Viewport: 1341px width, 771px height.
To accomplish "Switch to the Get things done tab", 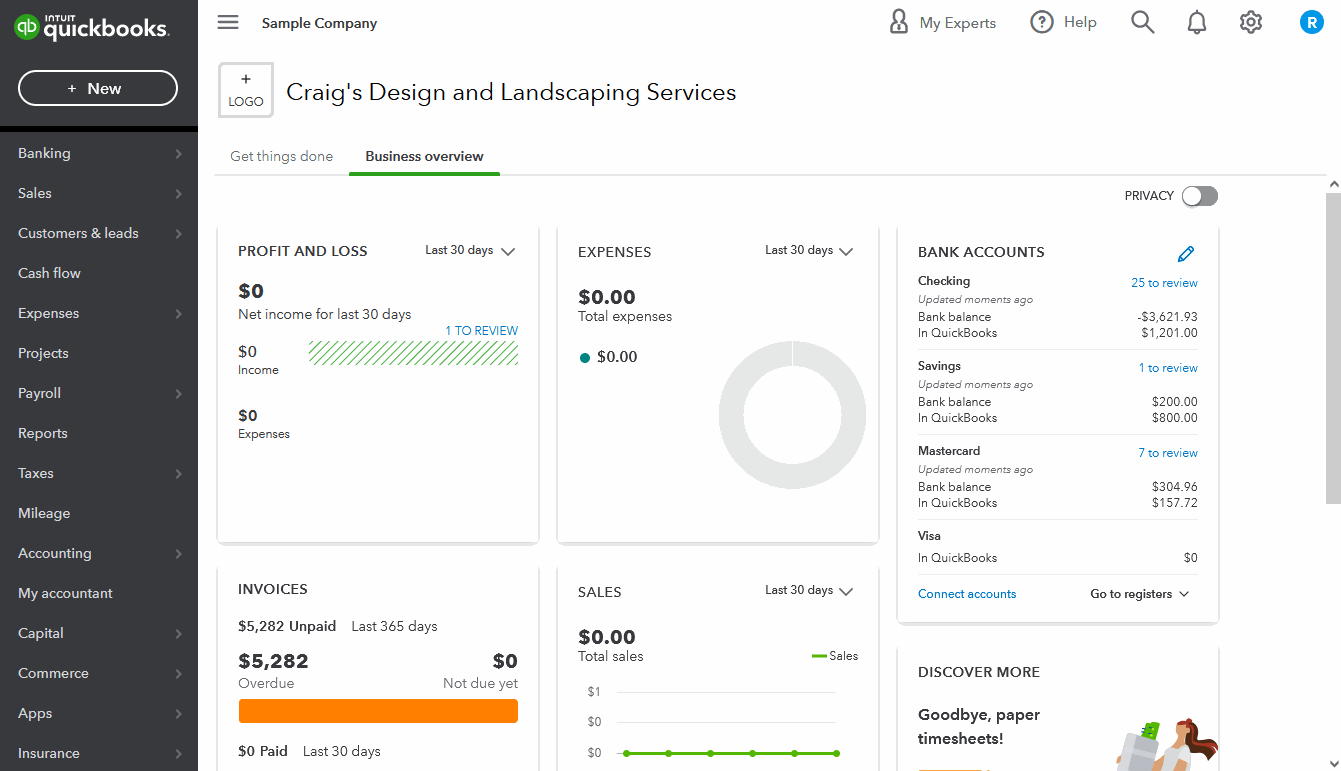I will tap(281, 156).
